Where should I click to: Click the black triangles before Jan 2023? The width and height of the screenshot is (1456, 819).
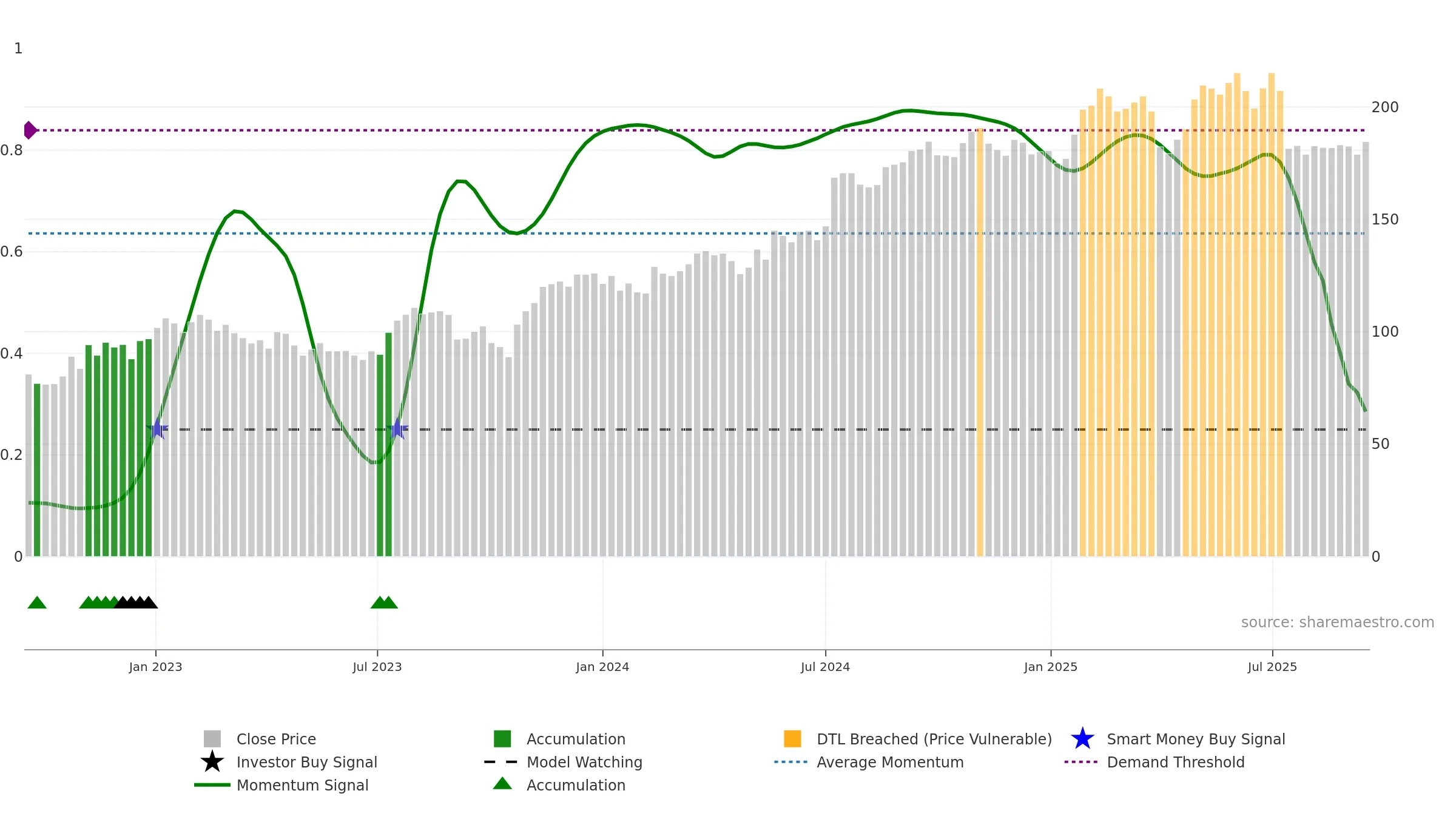pos(136,602)
